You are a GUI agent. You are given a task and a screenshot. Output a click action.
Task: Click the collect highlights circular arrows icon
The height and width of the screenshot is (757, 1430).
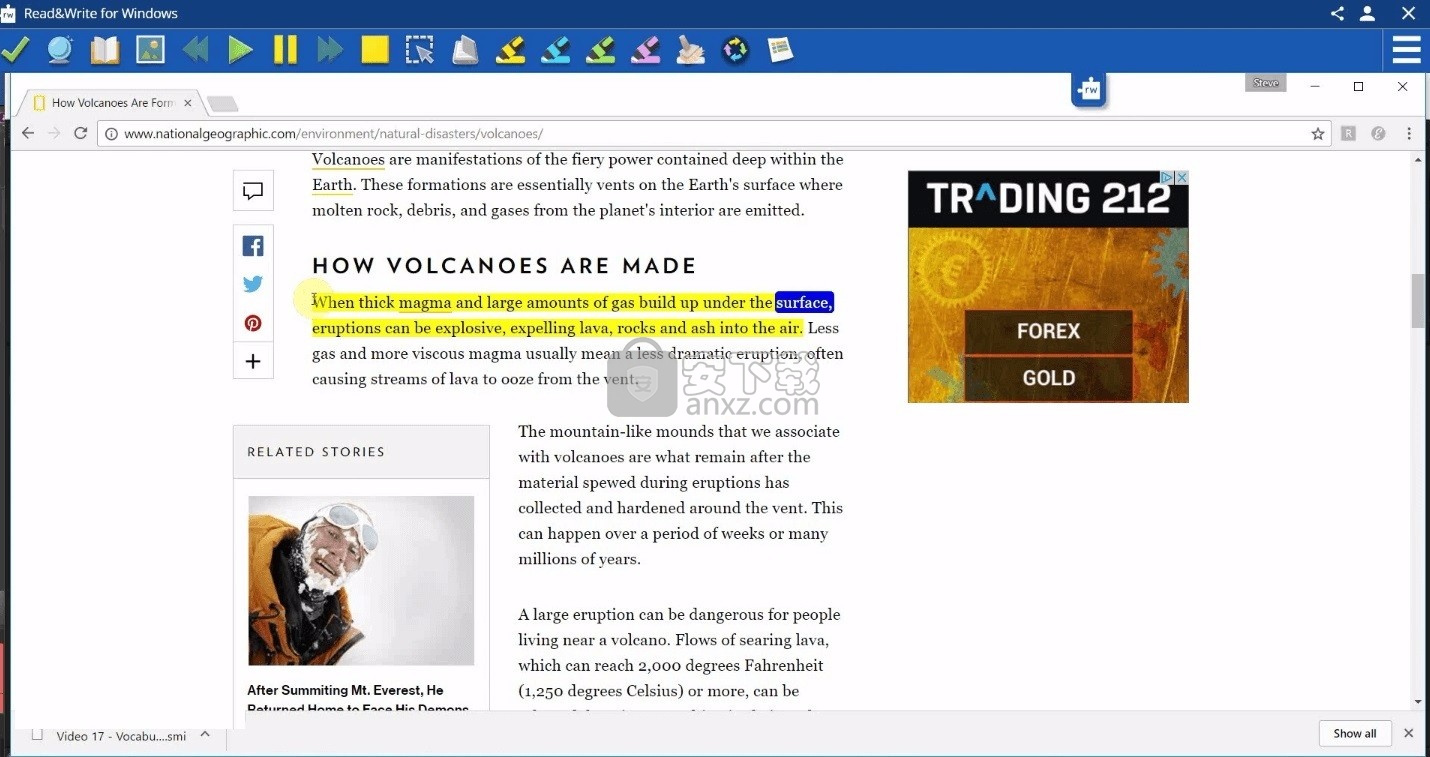click(735, 49)
